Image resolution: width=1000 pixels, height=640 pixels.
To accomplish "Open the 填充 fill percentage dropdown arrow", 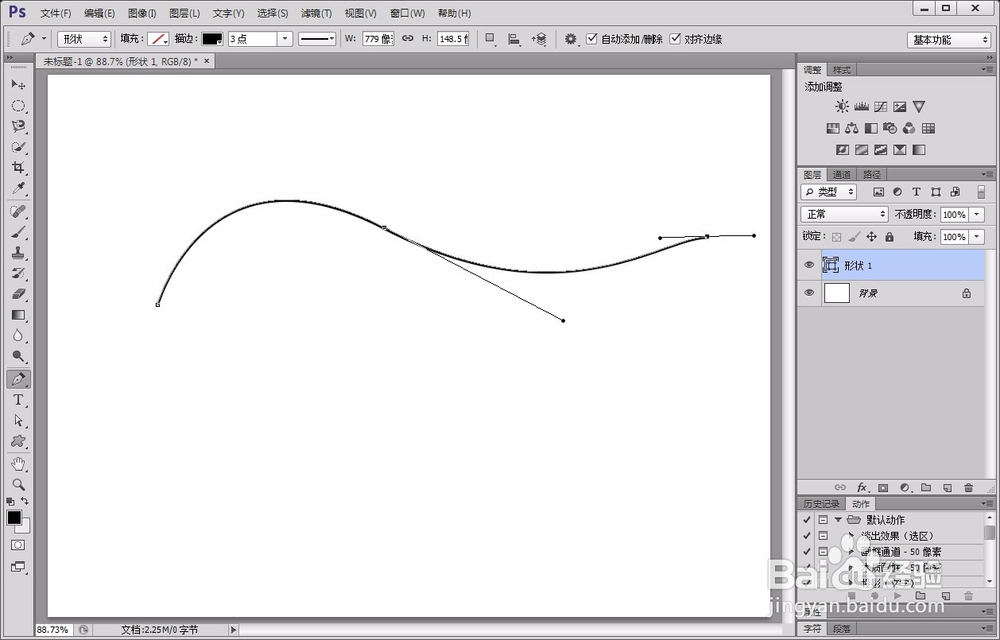I will (976, 236).
